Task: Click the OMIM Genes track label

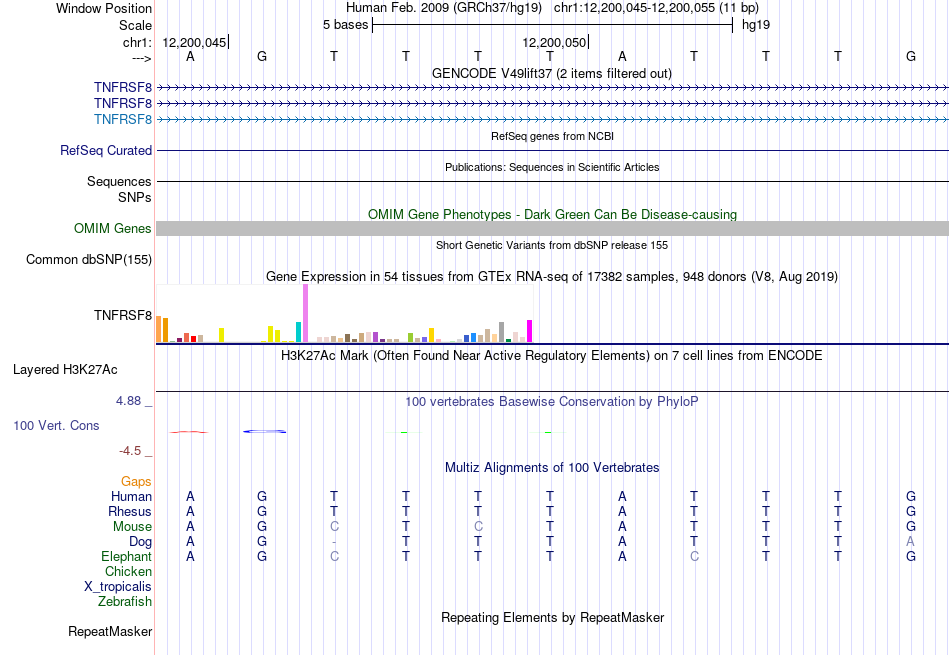Action: point(112,228)
